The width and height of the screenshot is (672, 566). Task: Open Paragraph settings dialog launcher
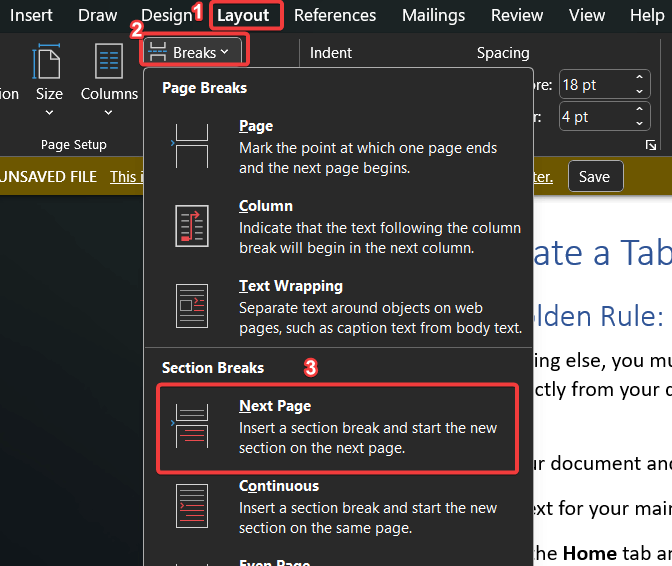651,146
